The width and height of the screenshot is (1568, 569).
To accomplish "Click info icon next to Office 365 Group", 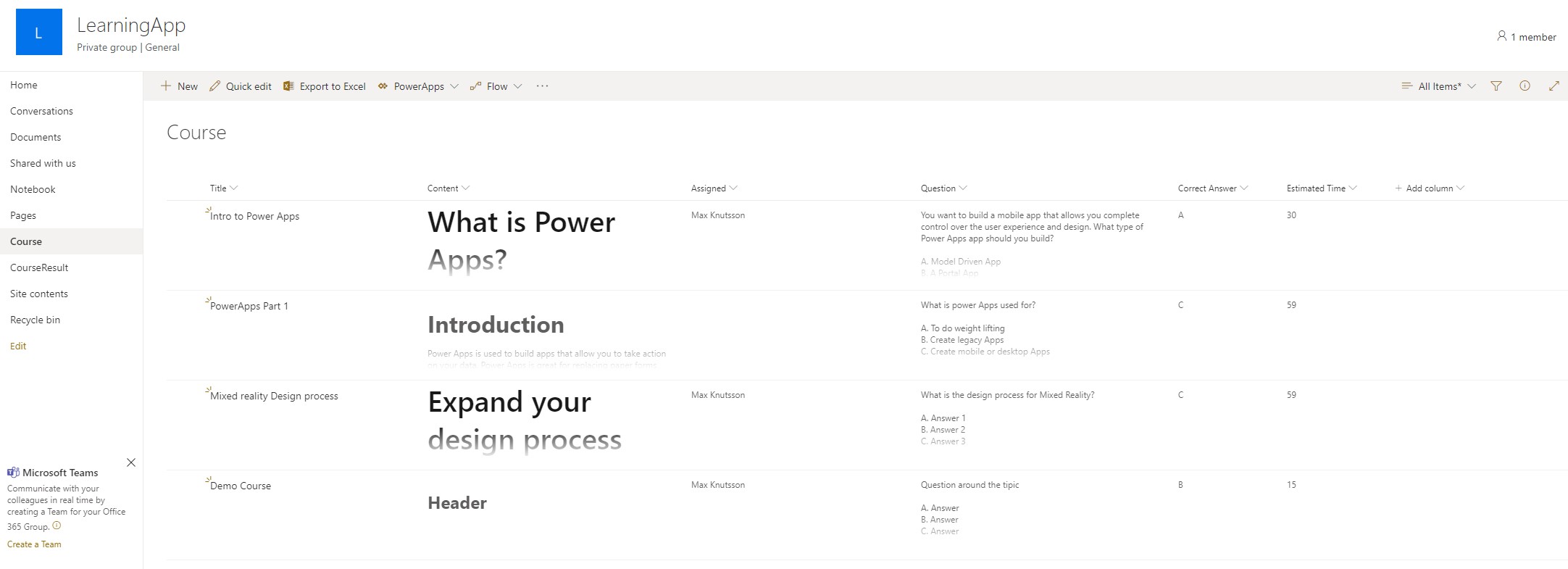I will (x=57, y=526).
